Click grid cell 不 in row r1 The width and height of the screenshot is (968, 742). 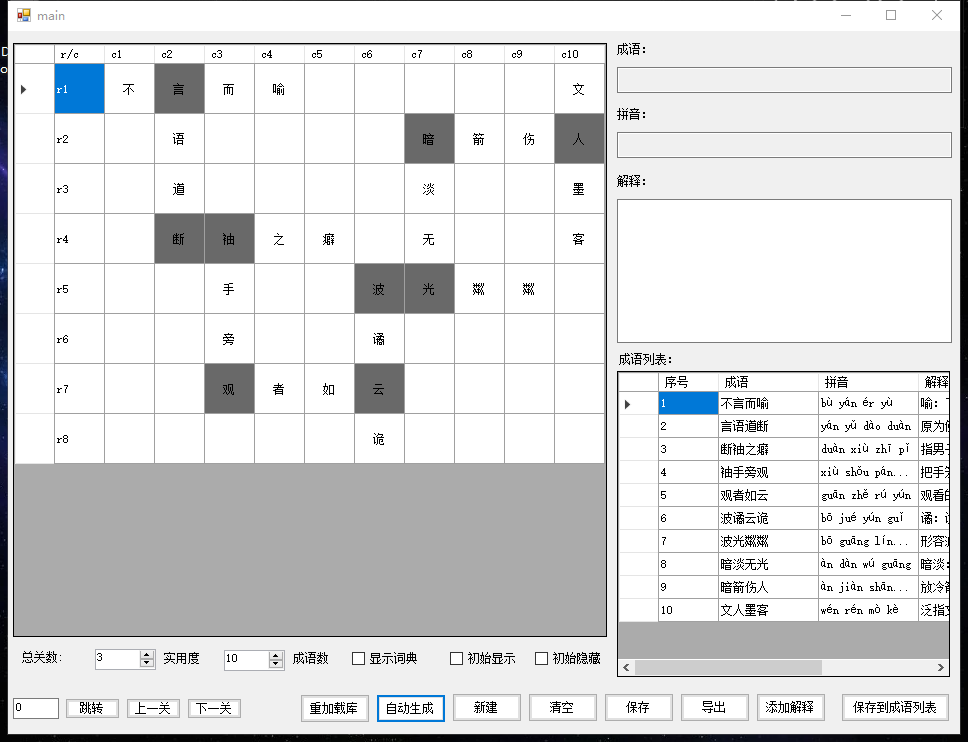(130, 89)
